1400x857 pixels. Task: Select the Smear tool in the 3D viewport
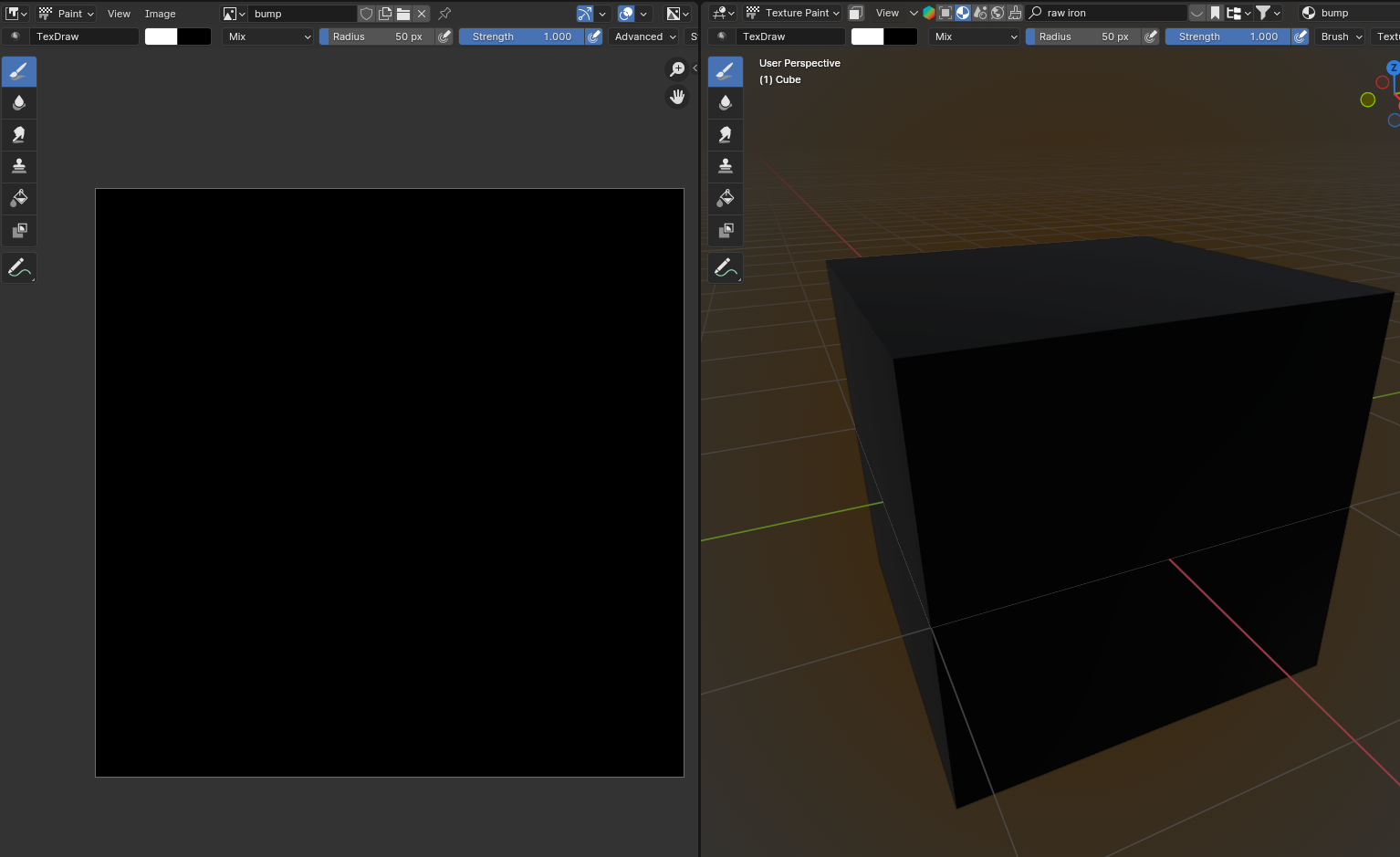pyautogui.click(x=726, y=135)
